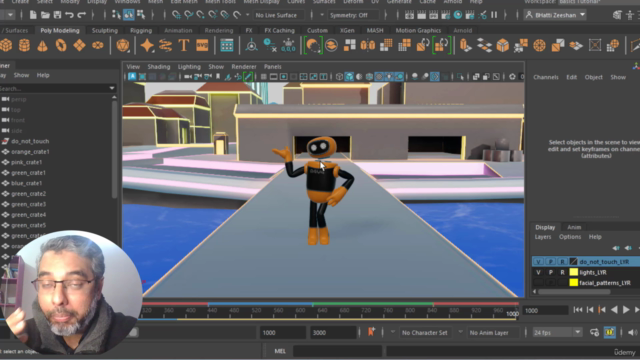Toggle Select by hierarchy mode icon
This screenshot has height=360, width=640.
pos(116,15)
